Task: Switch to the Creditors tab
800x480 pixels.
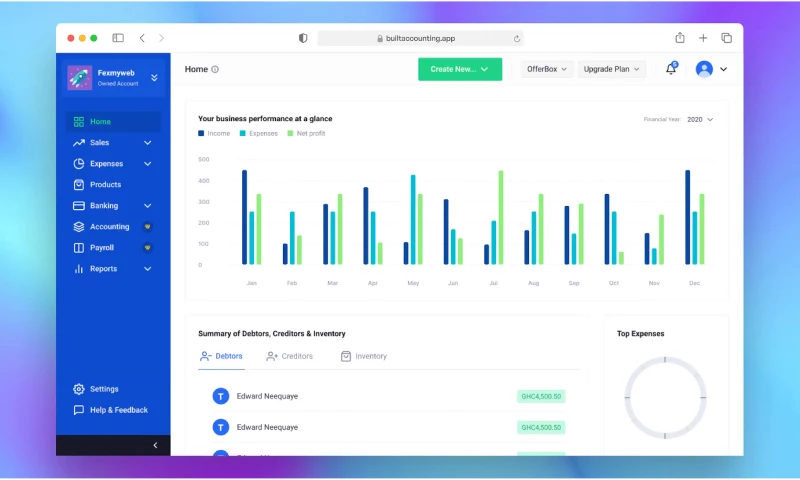Action: pyautogui.click(x=290, y=356)
